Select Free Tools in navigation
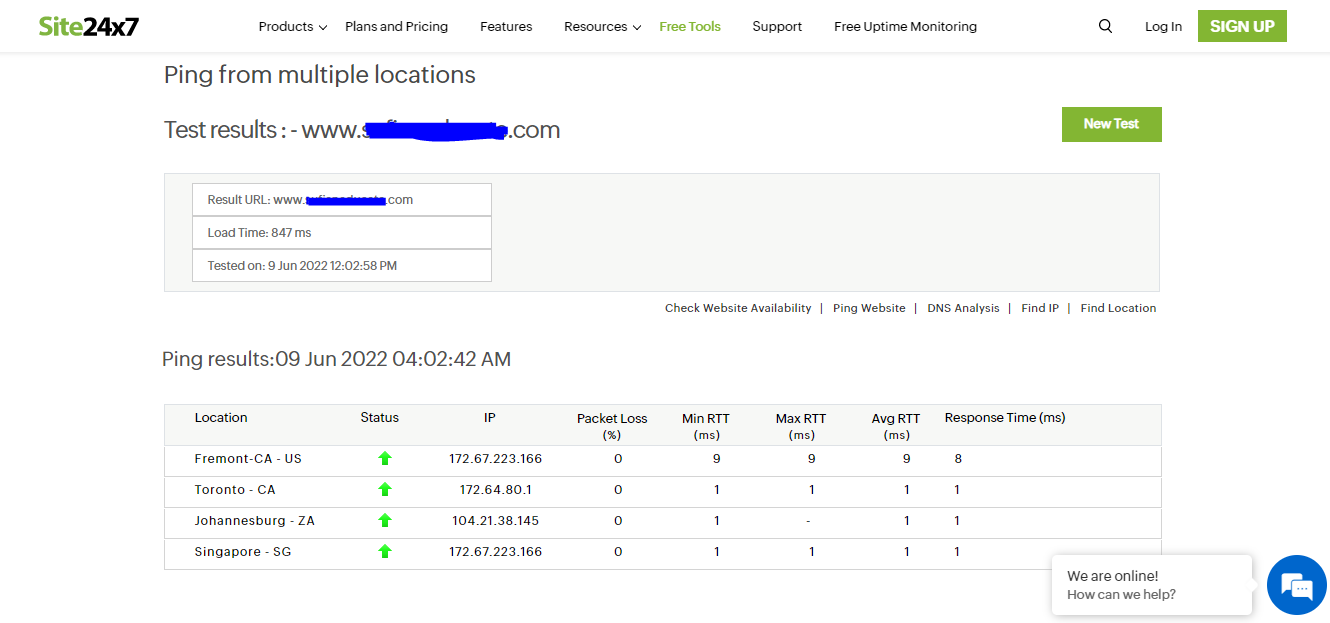1330x623 pixels. tap(690, 27)
